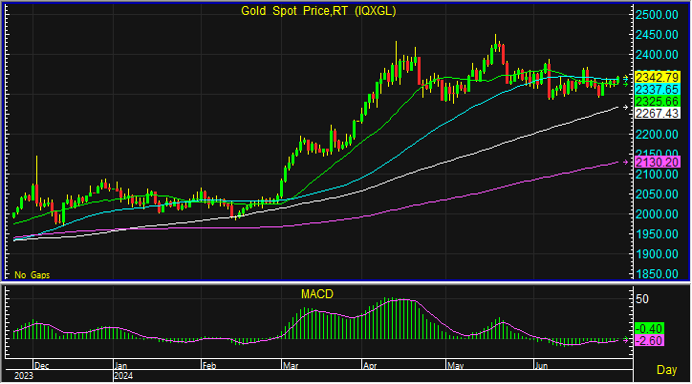
Task: Select the 2337.65 cyan moving average value
Action: pyautogui.click(x=657, y=90)
